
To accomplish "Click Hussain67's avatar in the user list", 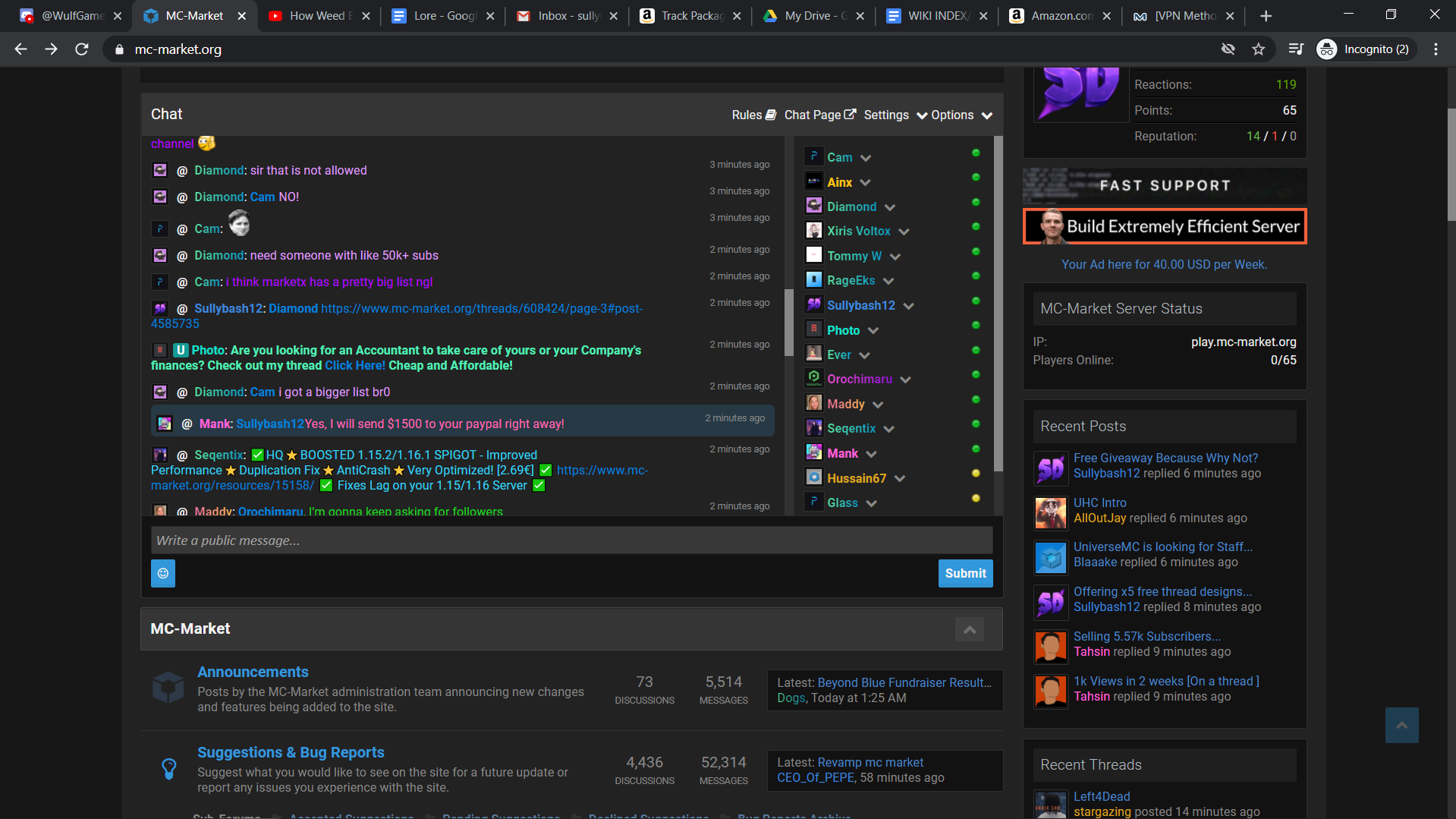I will click(x=813, y=477).
